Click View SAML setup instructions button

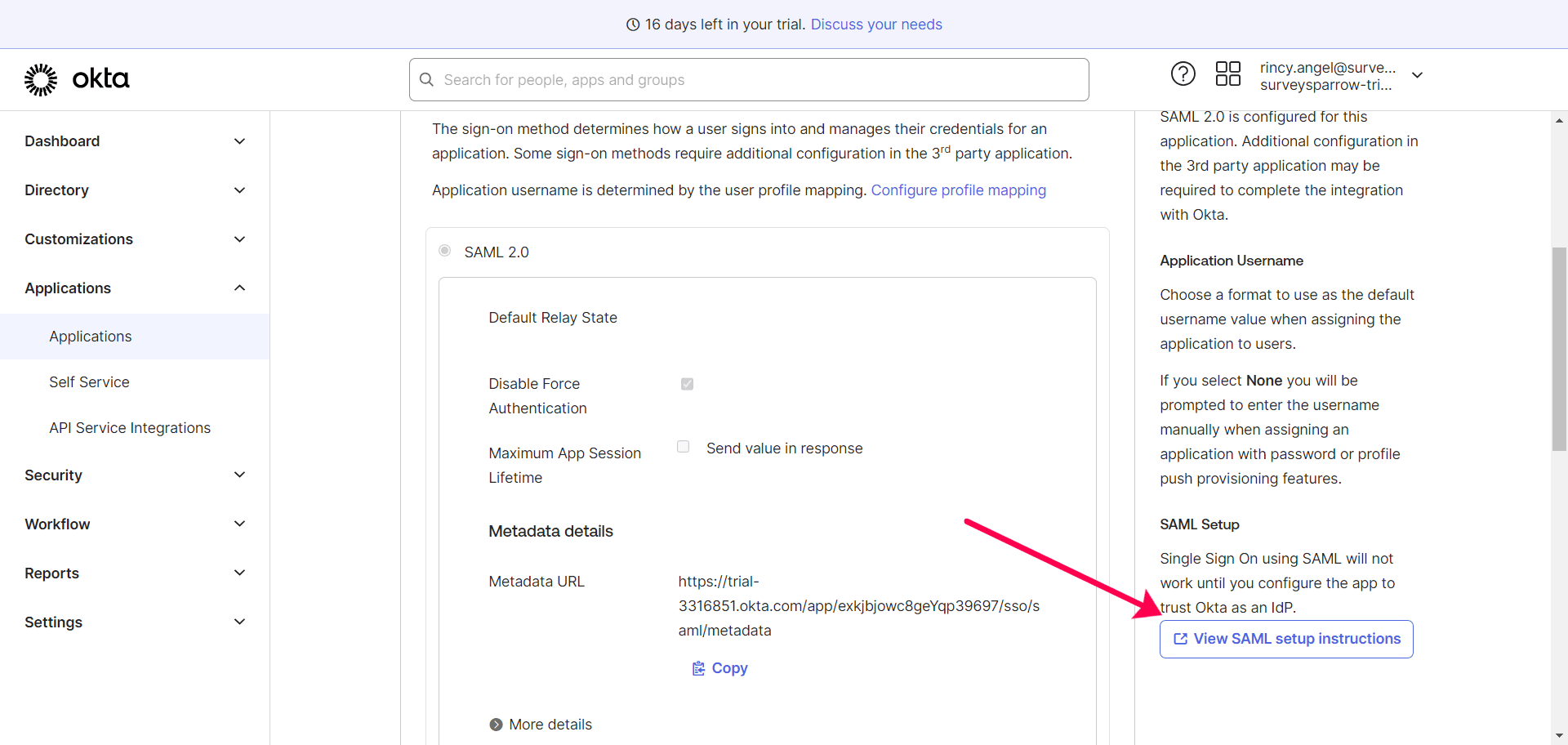point(1286,639)
